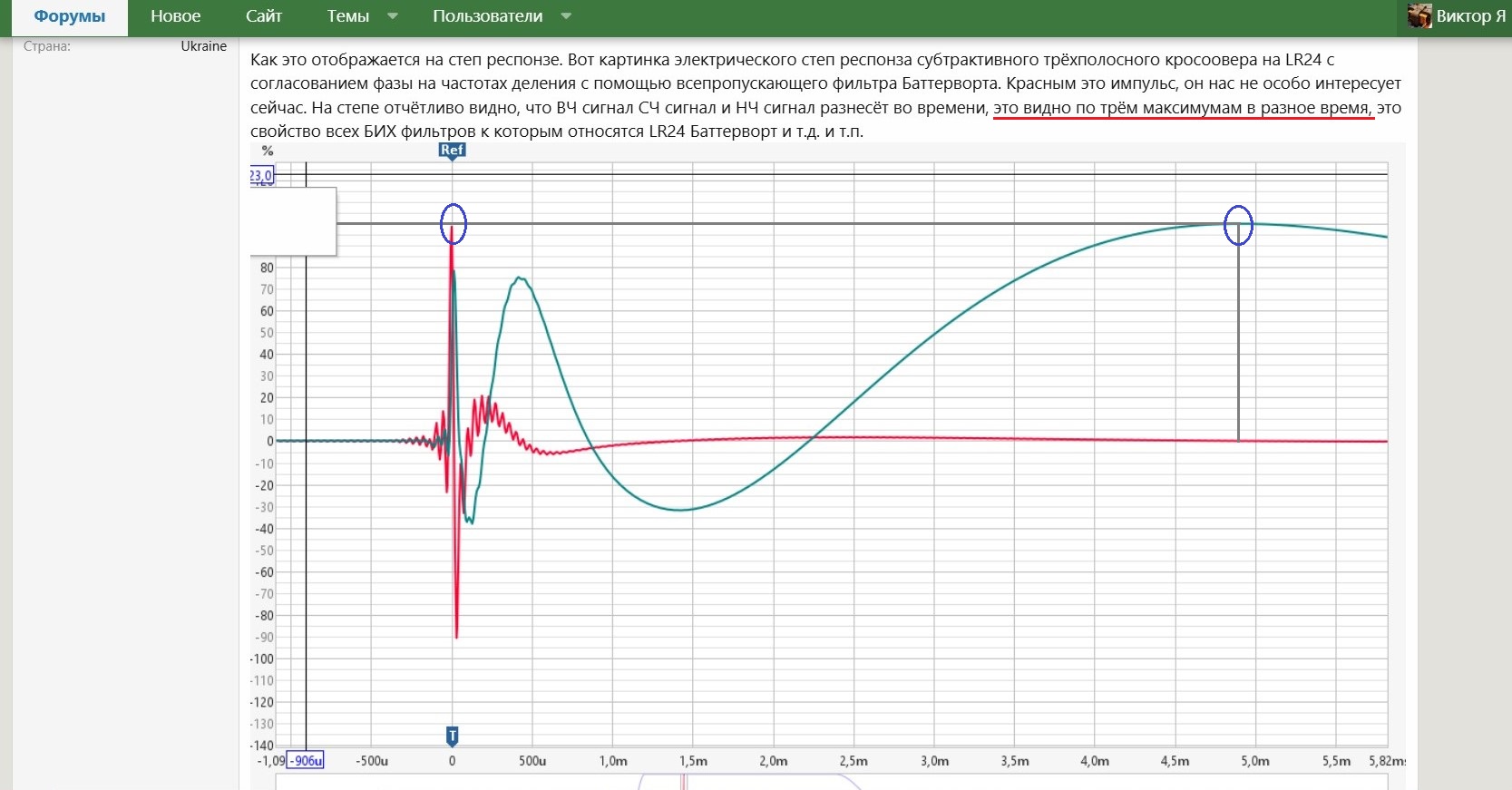Click the Ref marker atop the graph
Image resolution: width=1512 pixels, height=790 pixels.
point(453,151)
